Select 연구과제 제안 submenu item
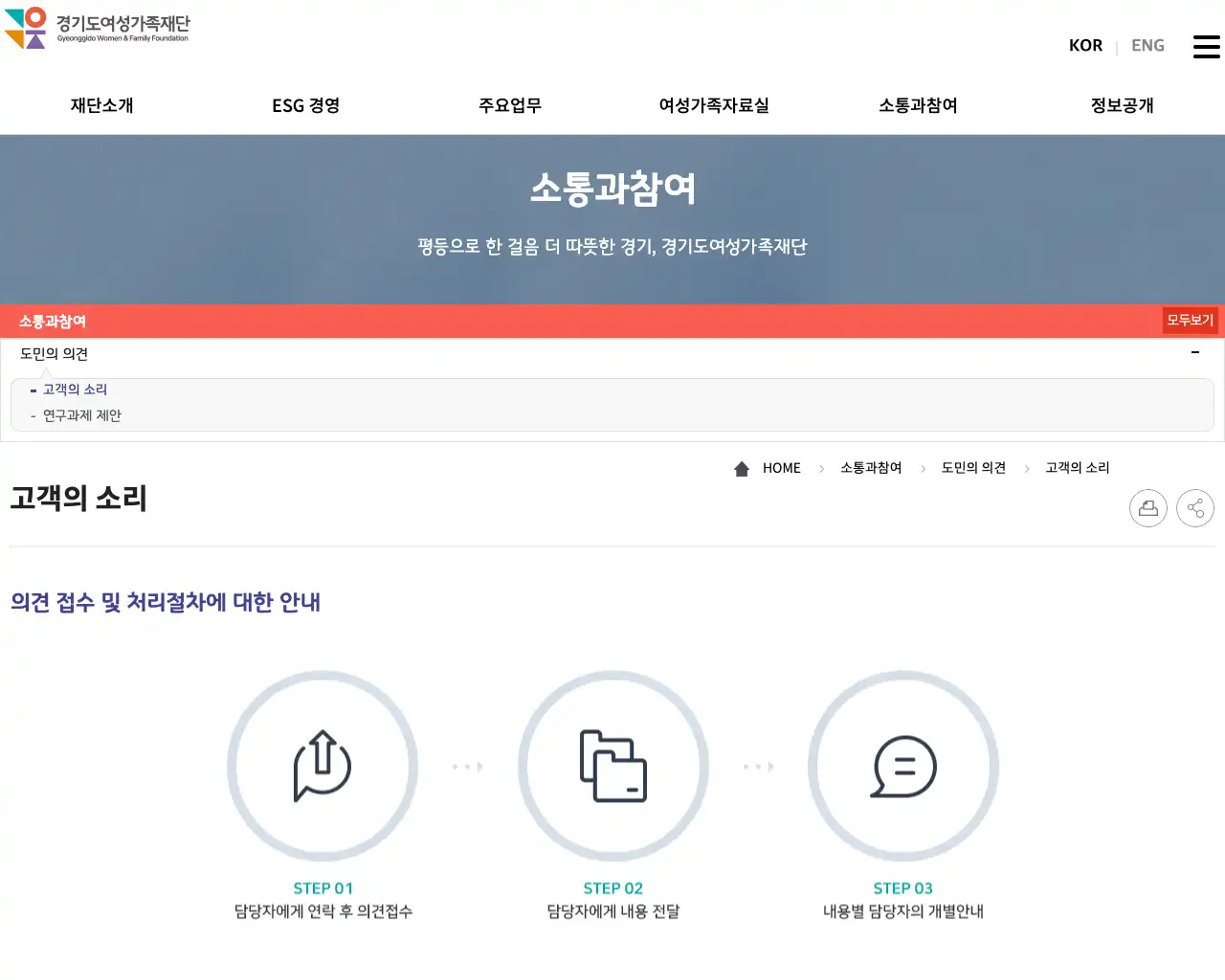This screenshot has width=1225, height=980. [82, 415]
